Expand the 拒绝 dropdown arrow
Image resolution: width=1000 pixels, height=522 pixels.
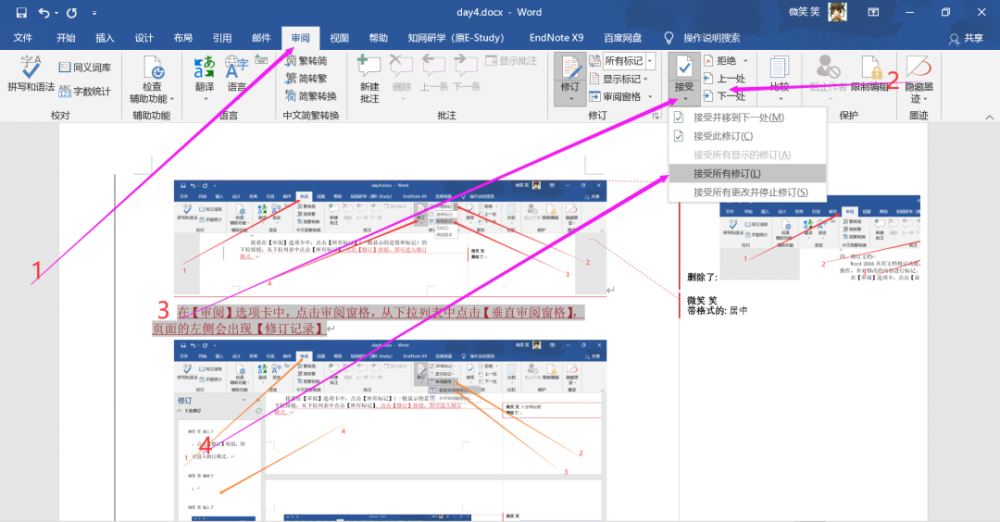click(x=745, y=61)
